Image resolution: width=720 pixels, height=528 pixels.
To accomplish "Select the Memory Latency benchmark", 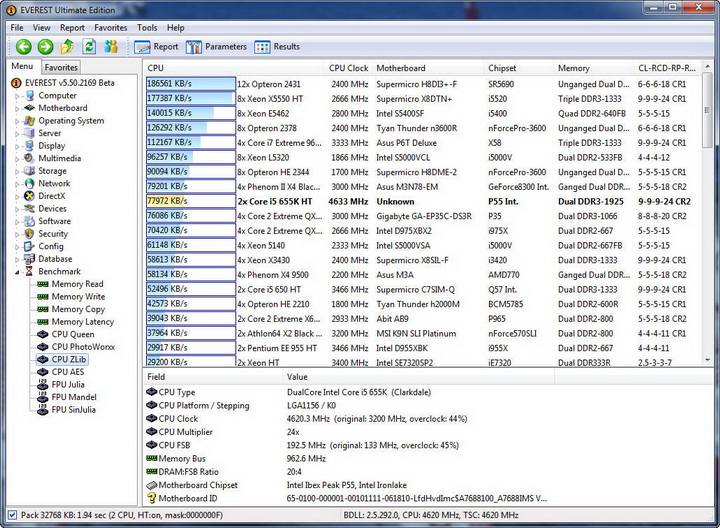I will click(x=83, y=322).
